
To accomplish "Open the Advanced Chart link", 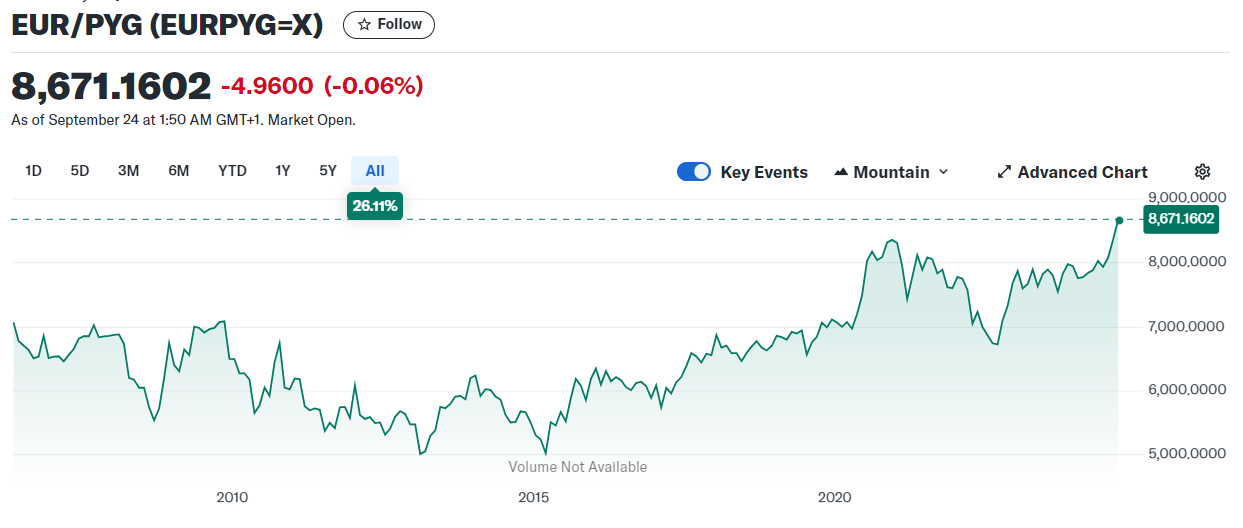I will [1082, 172].
